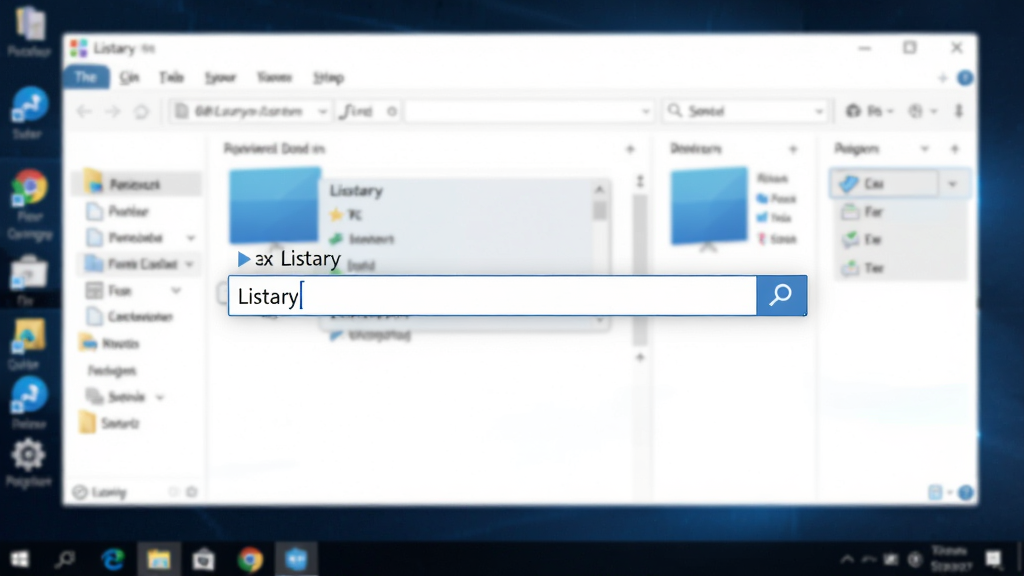Click the dark round icon right of the toolbar search field
This screenshot has height=576, width=1024.
[853, 111]
